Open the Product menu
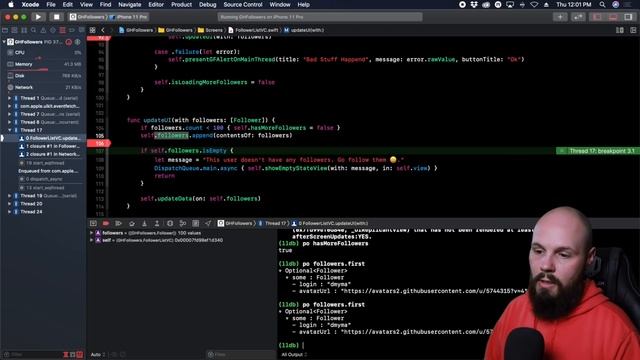Screen dimensions: 640x360 tap(182, 4)
